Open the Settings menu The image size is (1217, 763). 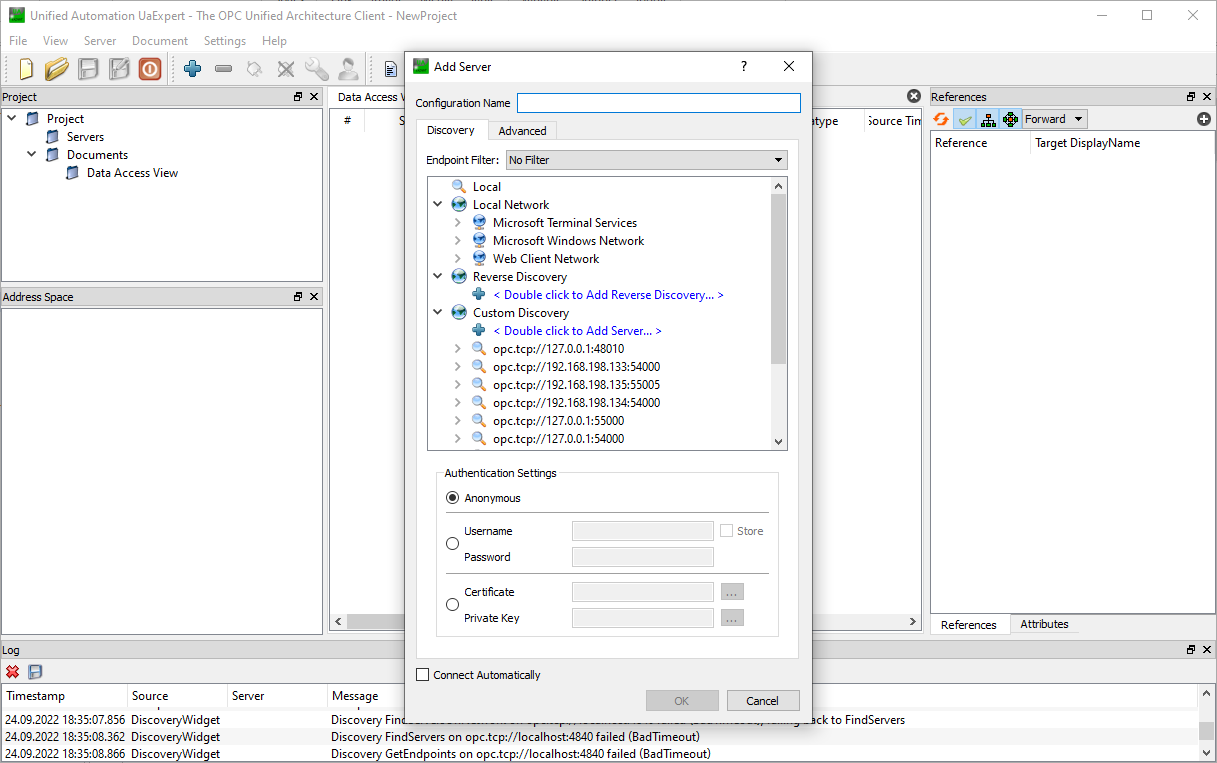pyautogui.click(x=225, y=41)
